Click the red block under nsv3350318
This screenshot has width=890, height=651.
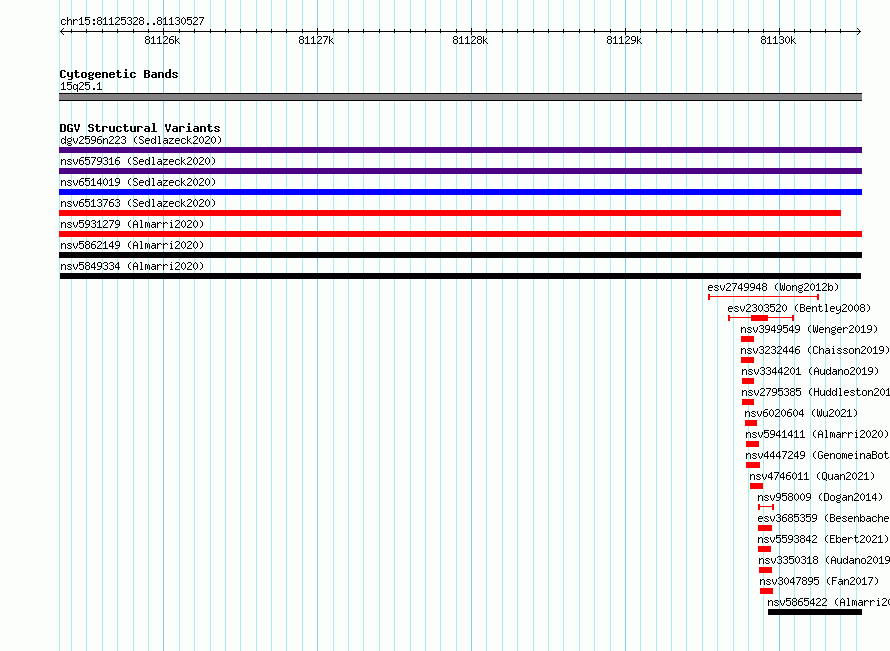(x=766, y=570)
